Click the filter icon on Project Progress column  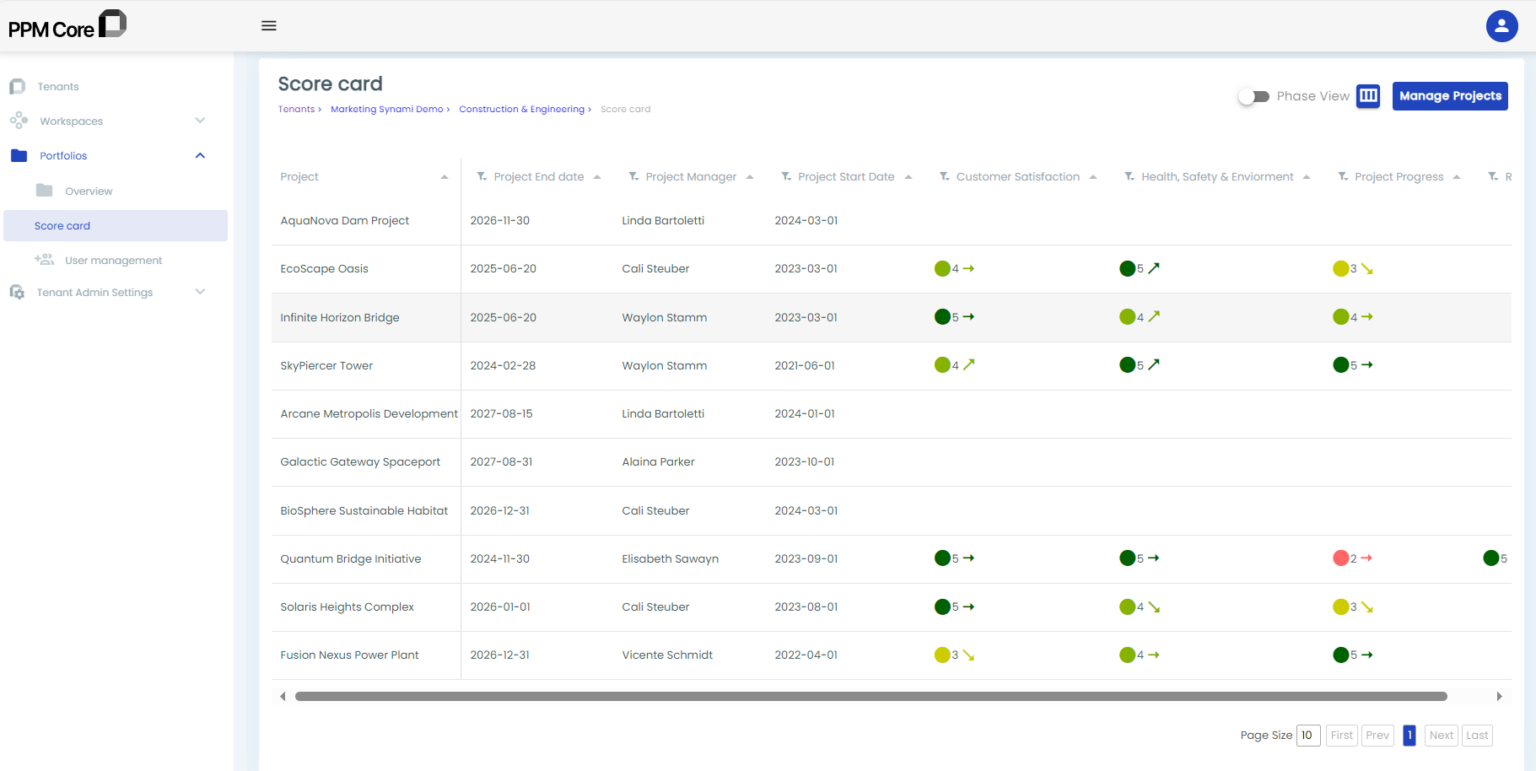(x=1343, y=177)
